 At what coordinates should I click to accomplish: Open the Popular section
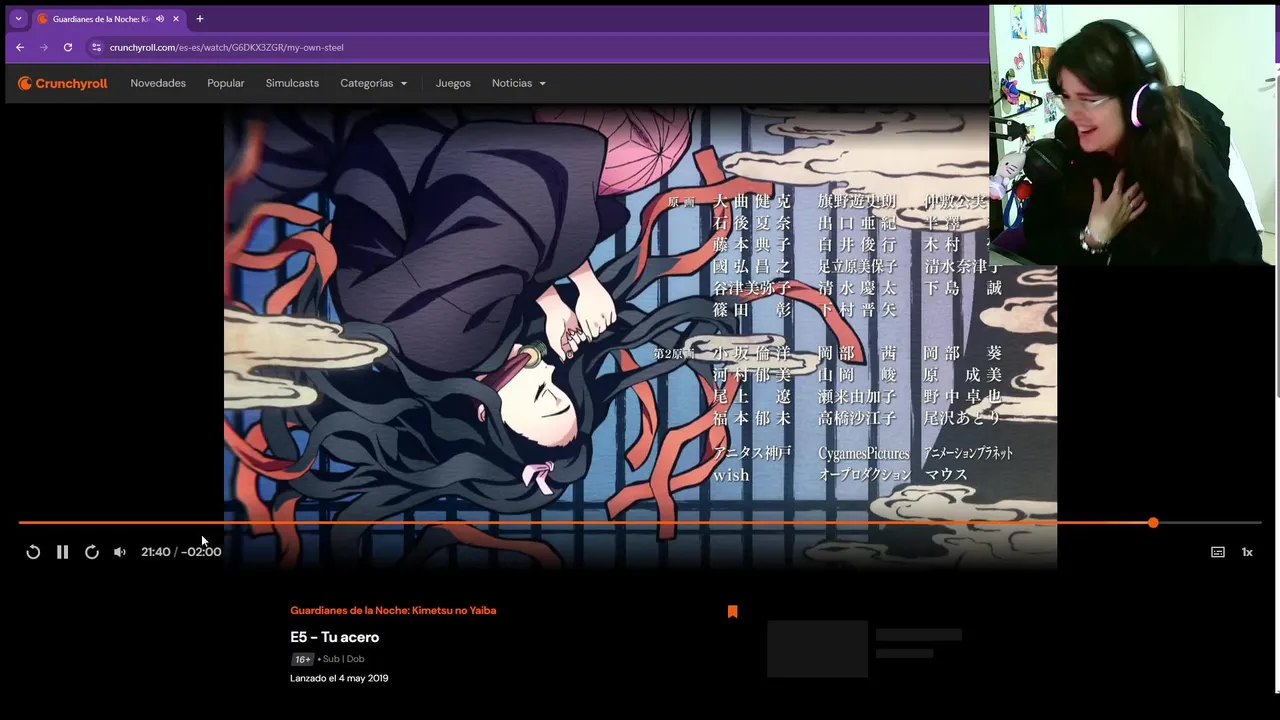tap(226, 83)
